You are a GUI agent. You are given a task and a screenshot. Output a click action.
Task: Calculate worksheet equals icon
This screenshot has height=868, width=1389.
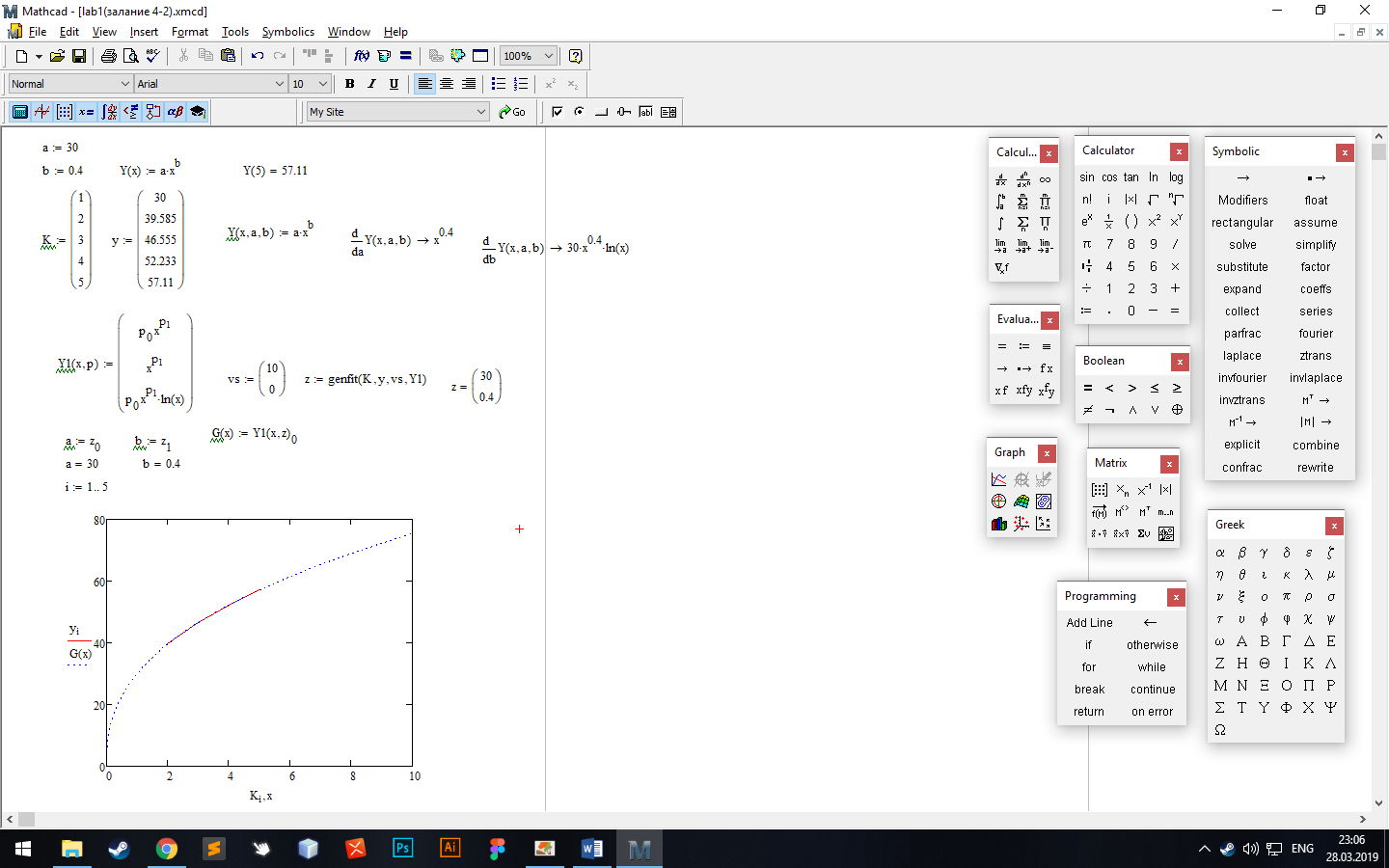[x=406, y=56]
